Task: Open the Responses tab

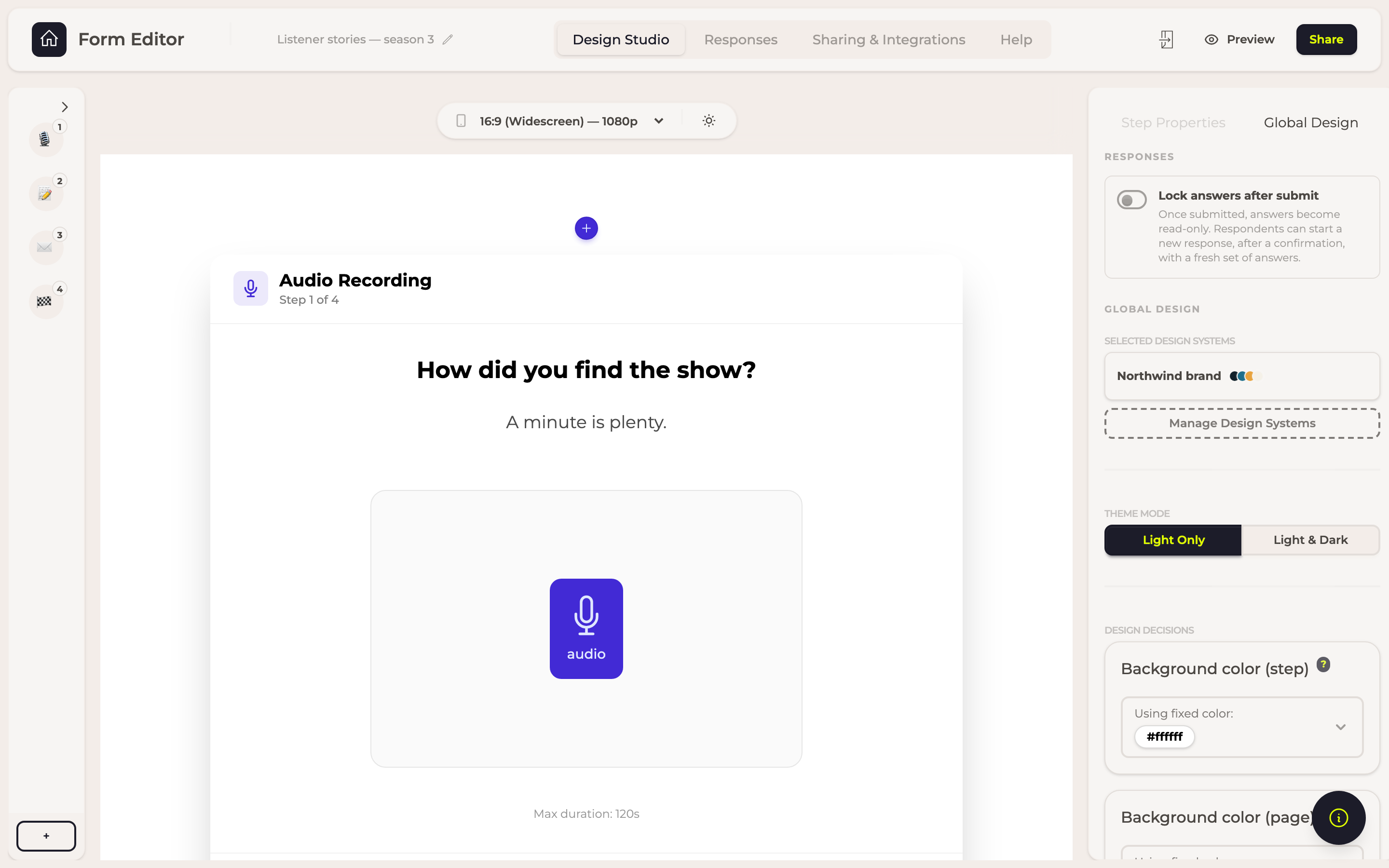Action: 740,40
